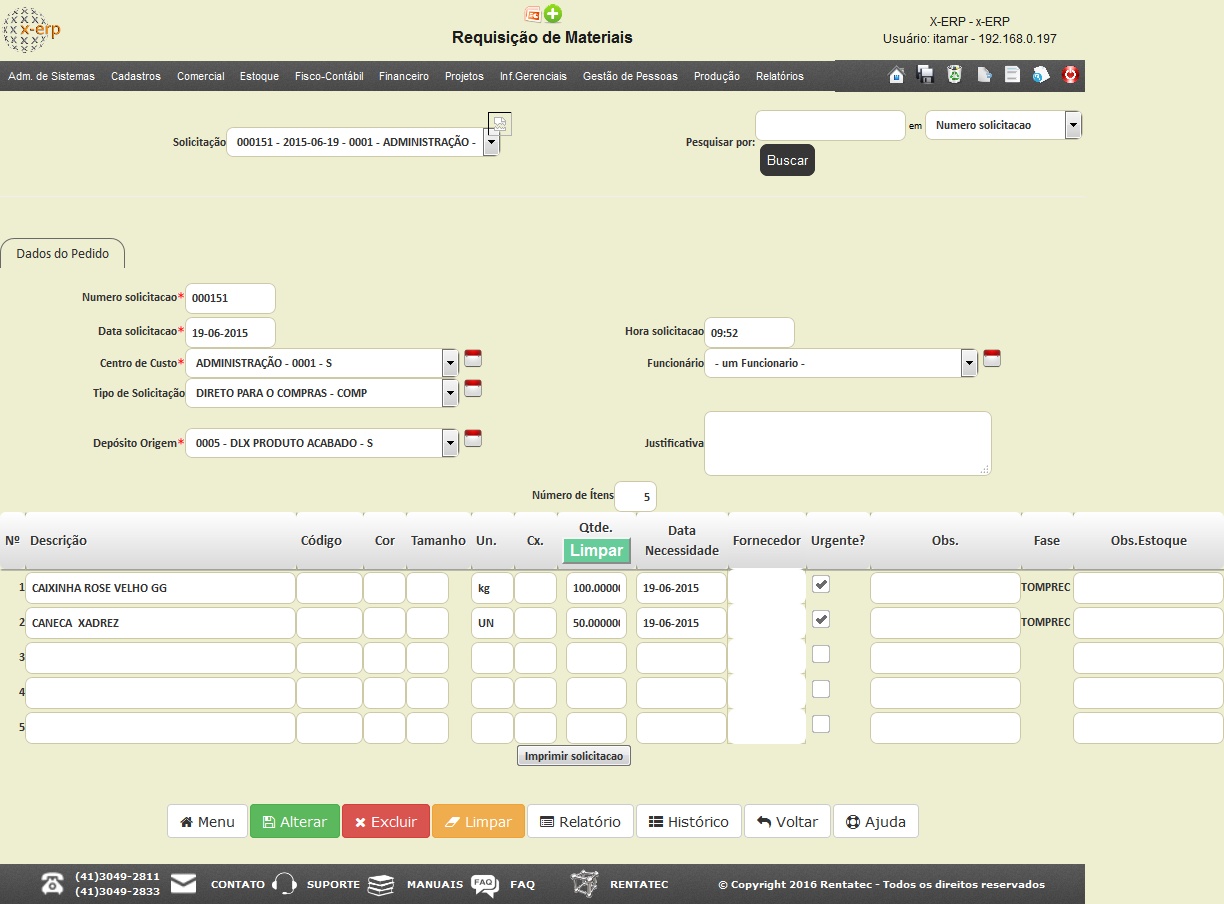Click the papers with blue circle icon
This screenshot has width=1224, height=904.
(1041, 75)
